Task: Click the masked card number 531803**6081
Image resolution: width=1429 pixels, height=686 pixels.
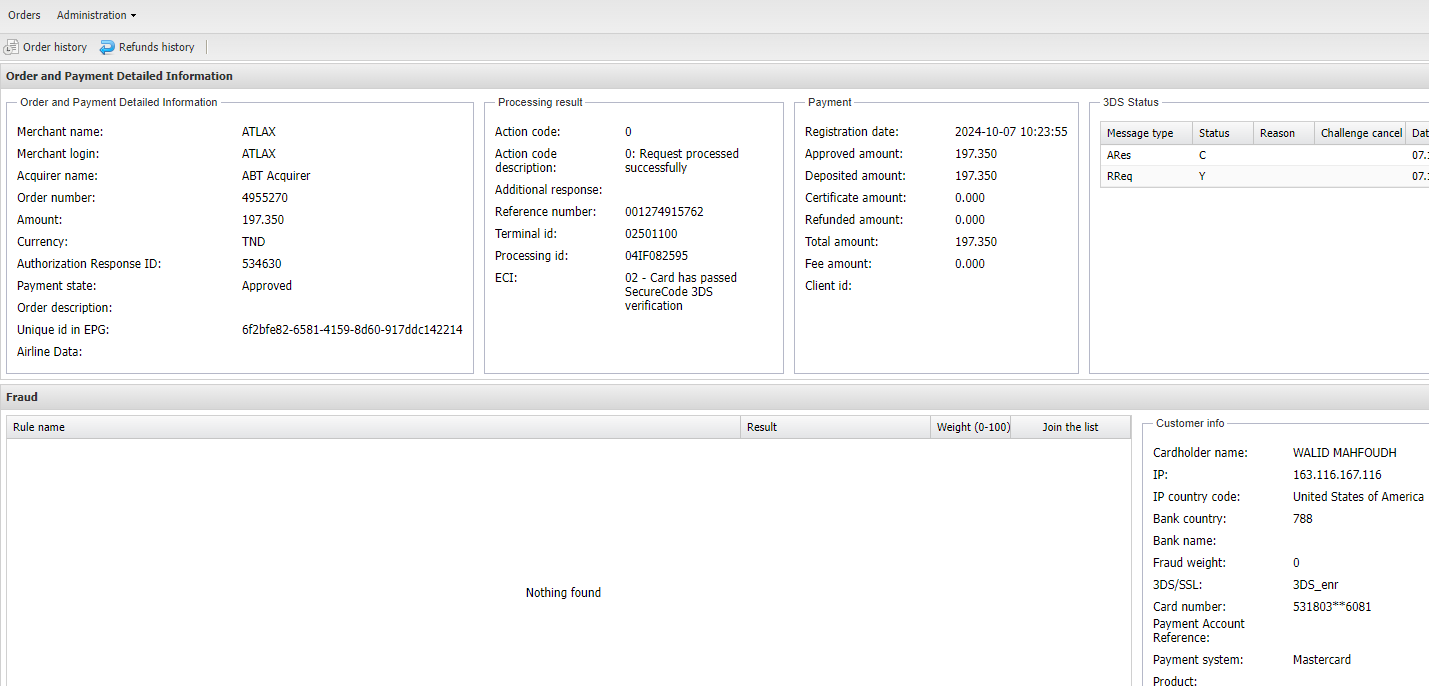Action: [1332, 607]
